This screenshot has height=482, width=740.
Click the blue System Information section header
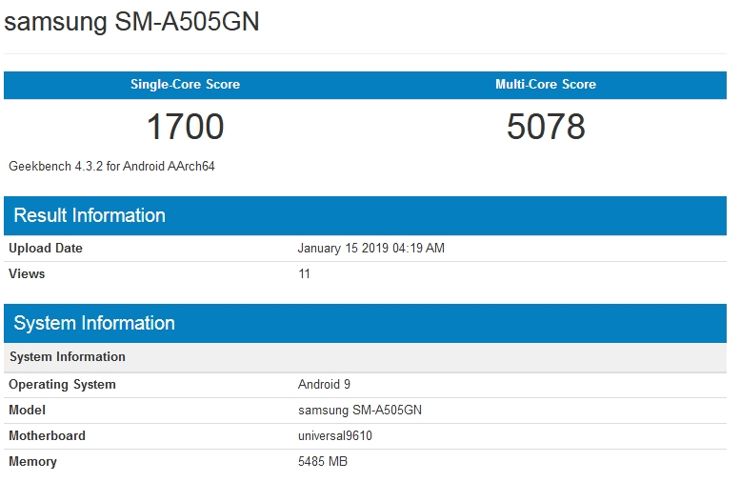(x=365, y=323)
